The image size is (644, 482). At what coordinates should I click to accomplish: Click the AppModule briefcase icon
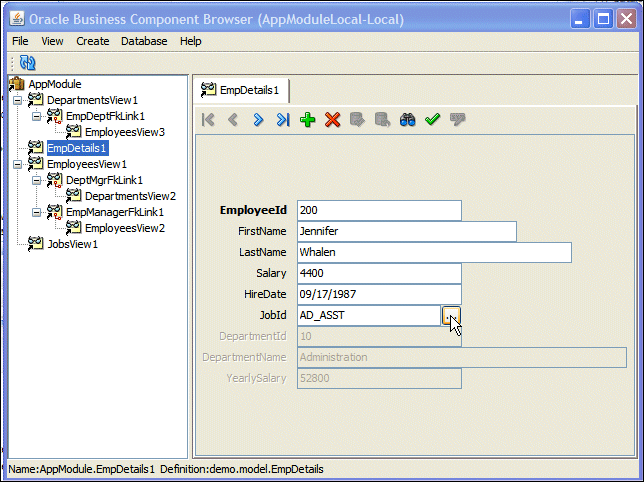tap(17, 84)
